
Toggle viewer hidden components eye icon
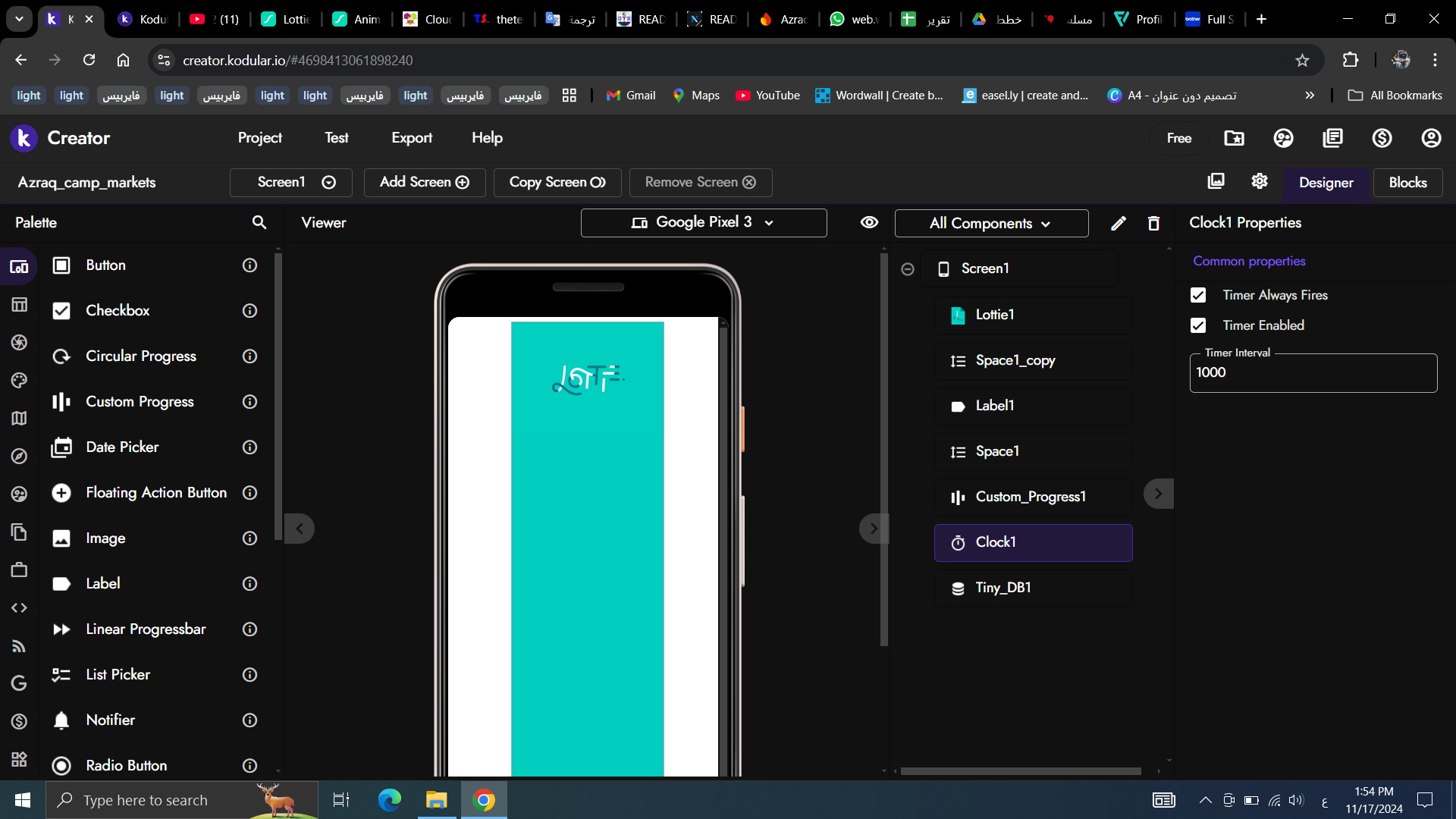[869, 222]
